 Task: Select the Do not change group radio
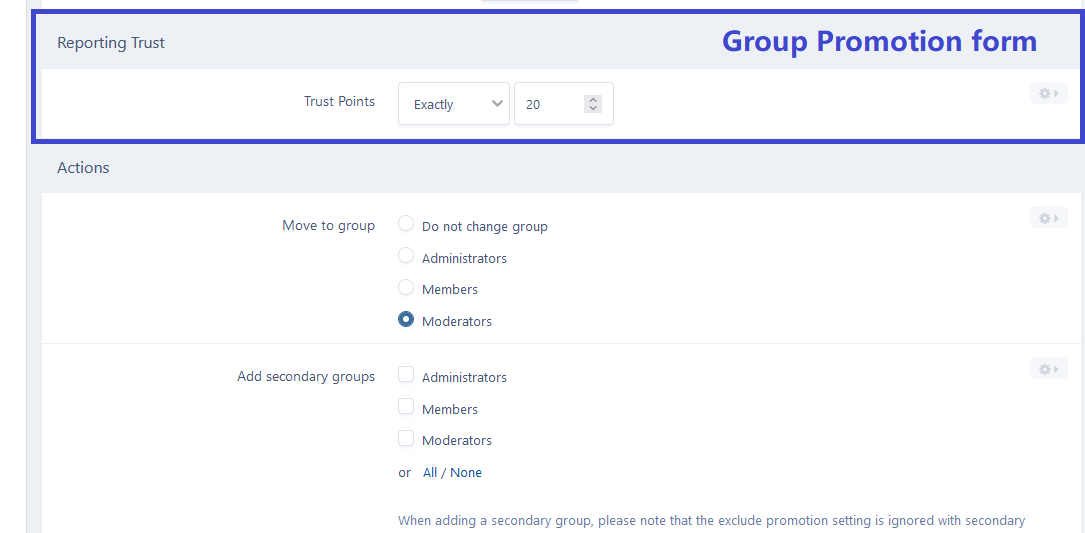click(406, 224)
